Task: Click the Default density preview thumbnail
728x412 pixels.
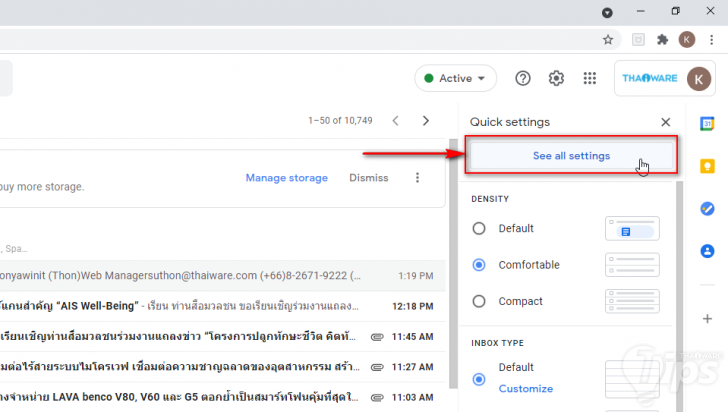Action: 632,229
